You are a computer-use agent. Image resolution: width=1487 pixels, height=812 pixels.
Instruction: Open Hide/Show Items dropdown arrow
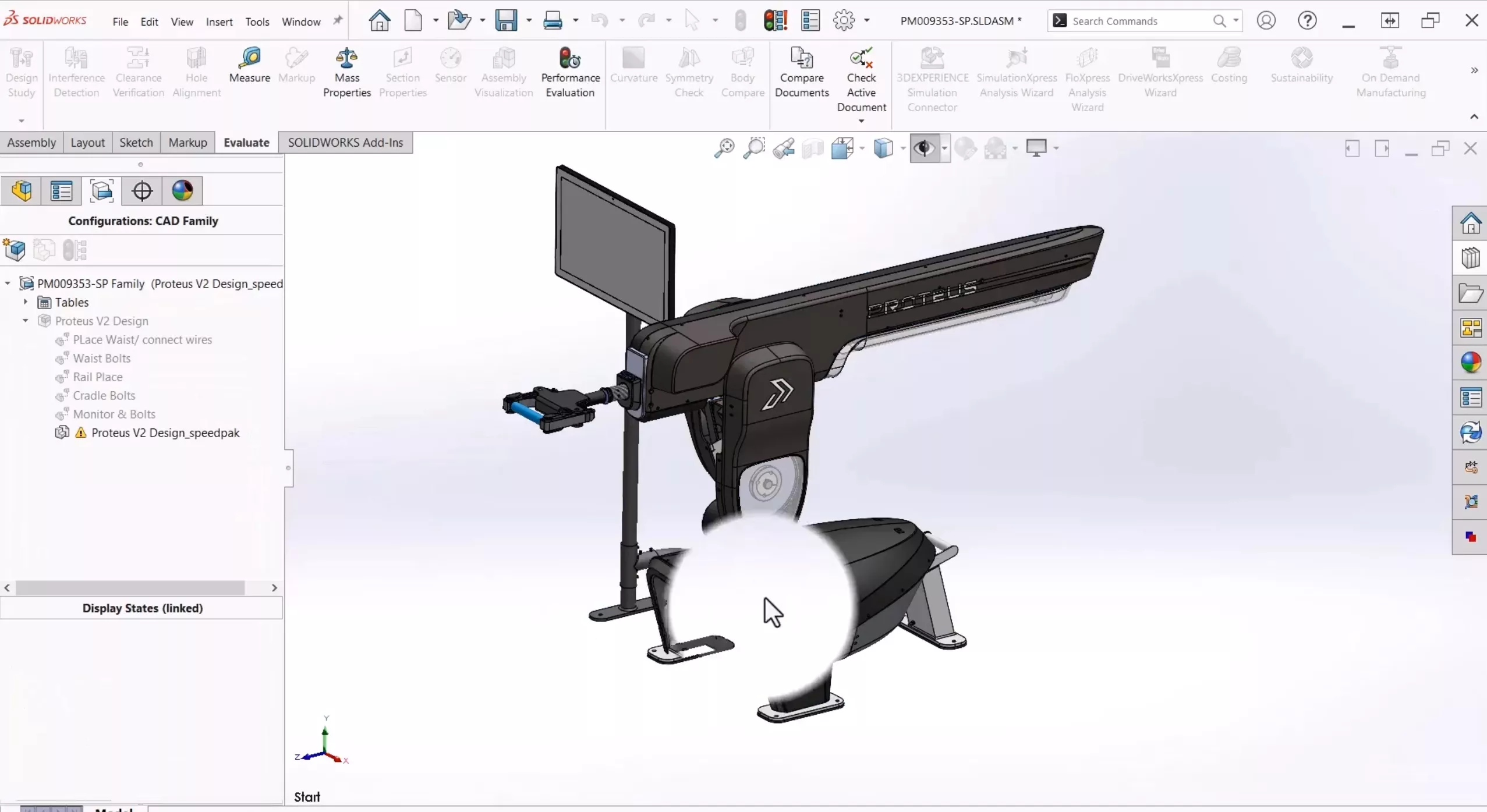(x=944, y=148)
